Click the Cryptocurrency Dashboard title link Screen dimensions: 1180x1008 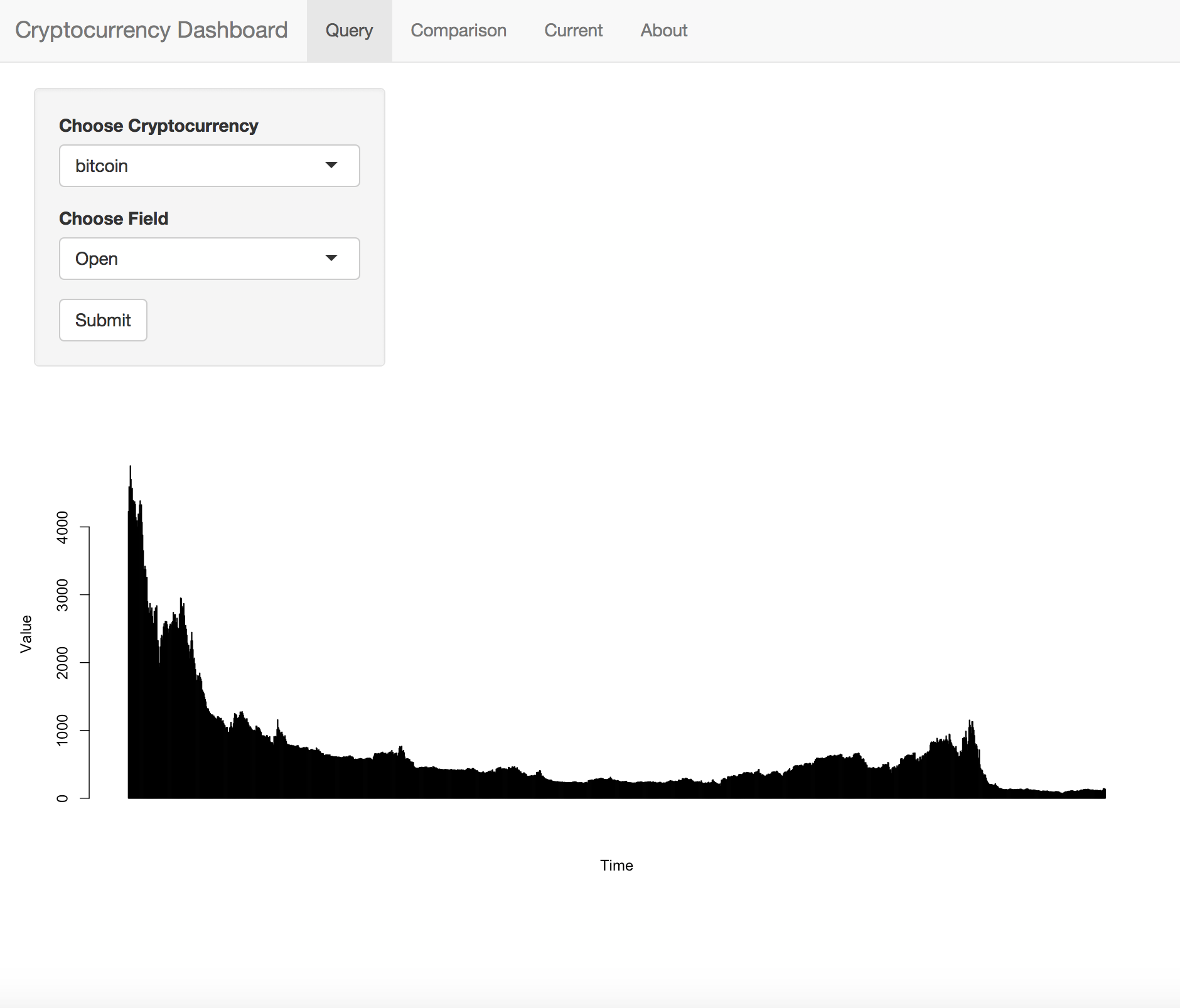tap(151, 30)
